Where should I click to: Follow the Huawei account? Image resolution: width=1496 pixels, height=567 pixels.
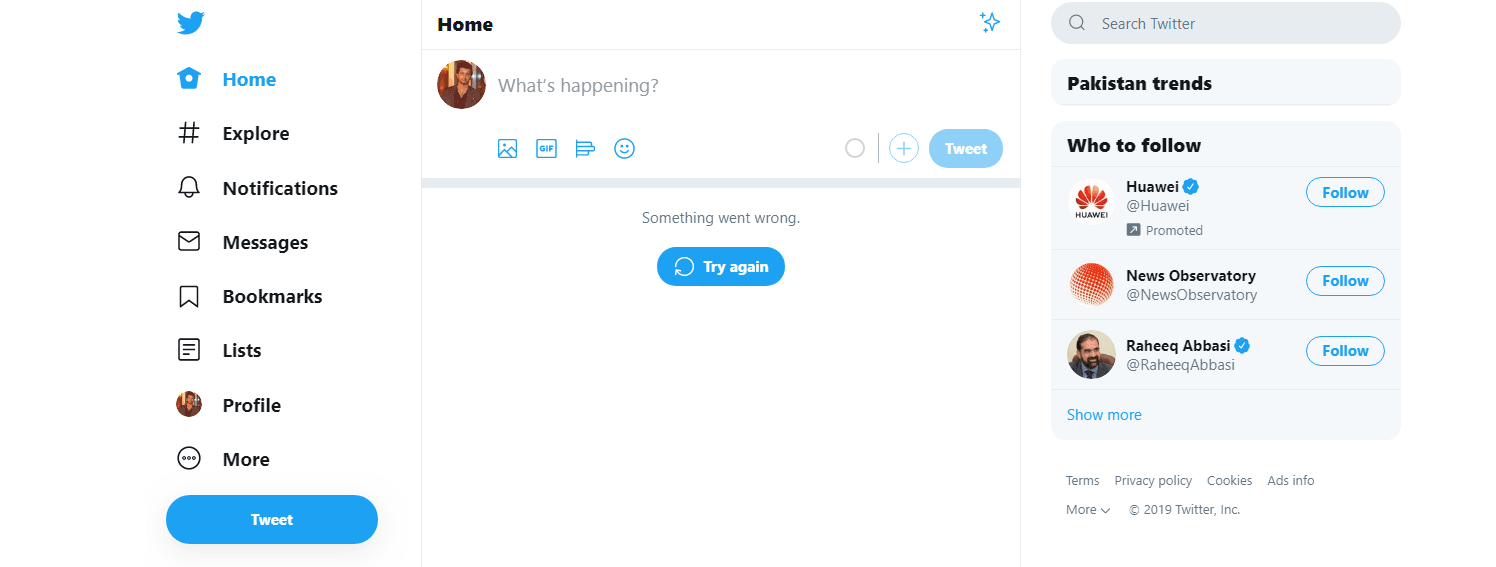1344,193
